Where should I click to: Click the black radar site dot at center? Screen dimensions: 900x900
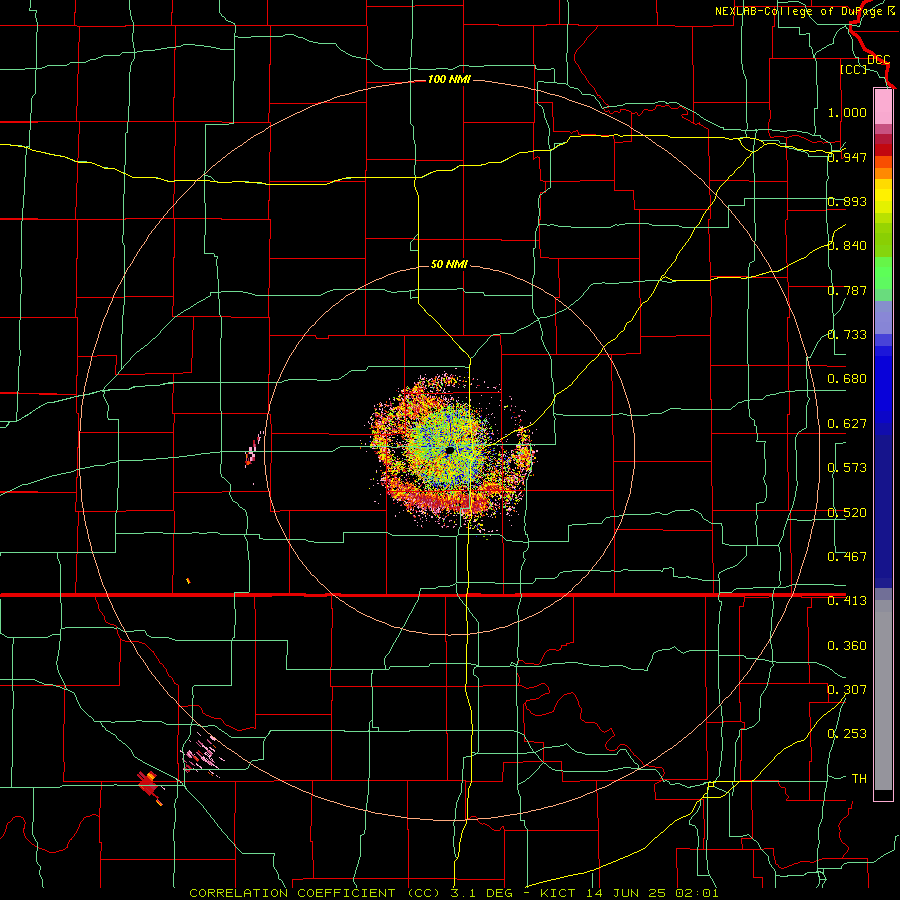450,451
